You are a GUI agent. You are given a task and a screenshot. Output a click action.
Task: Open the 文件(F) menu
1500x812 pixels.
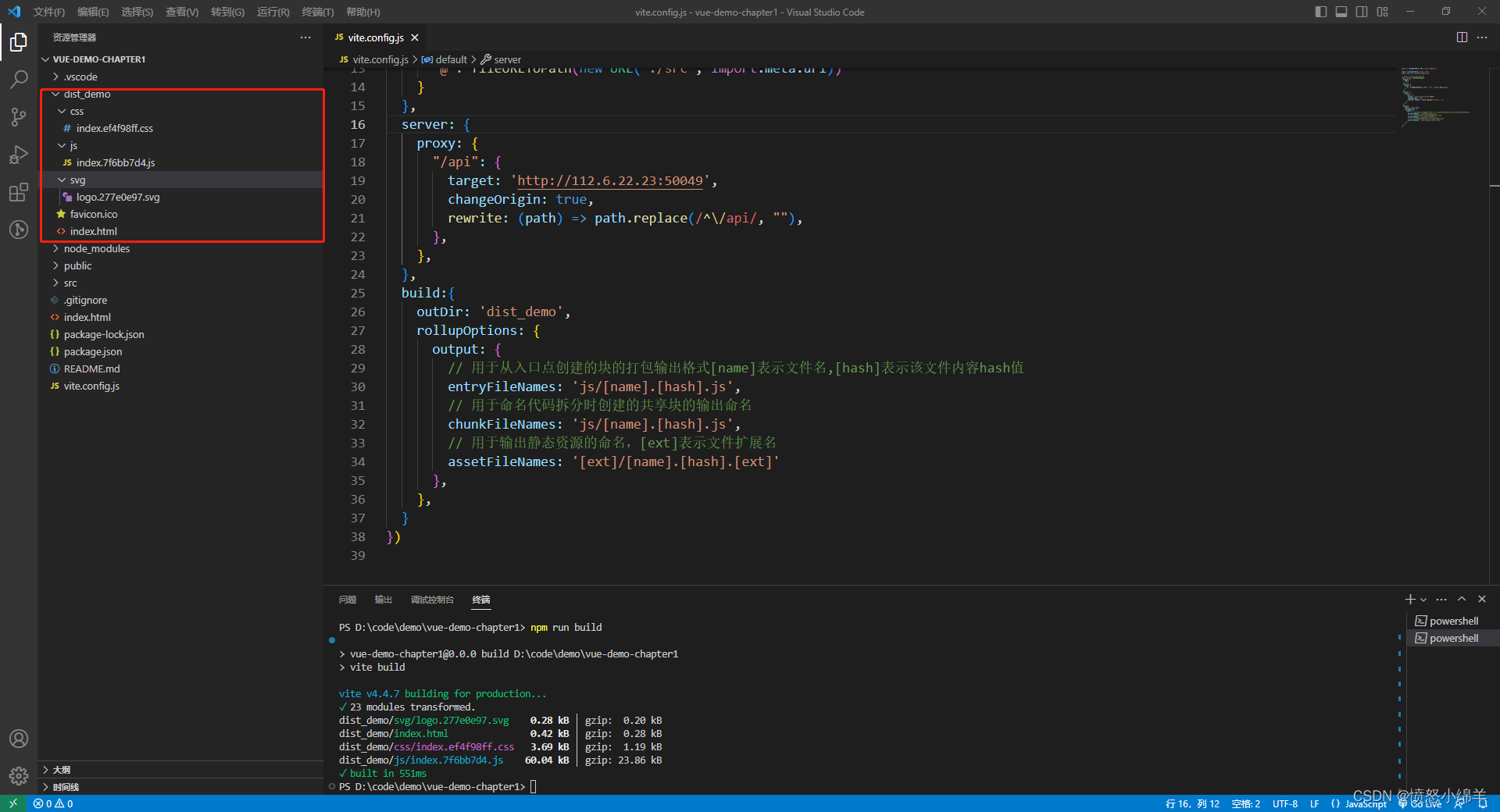(49, 12)
